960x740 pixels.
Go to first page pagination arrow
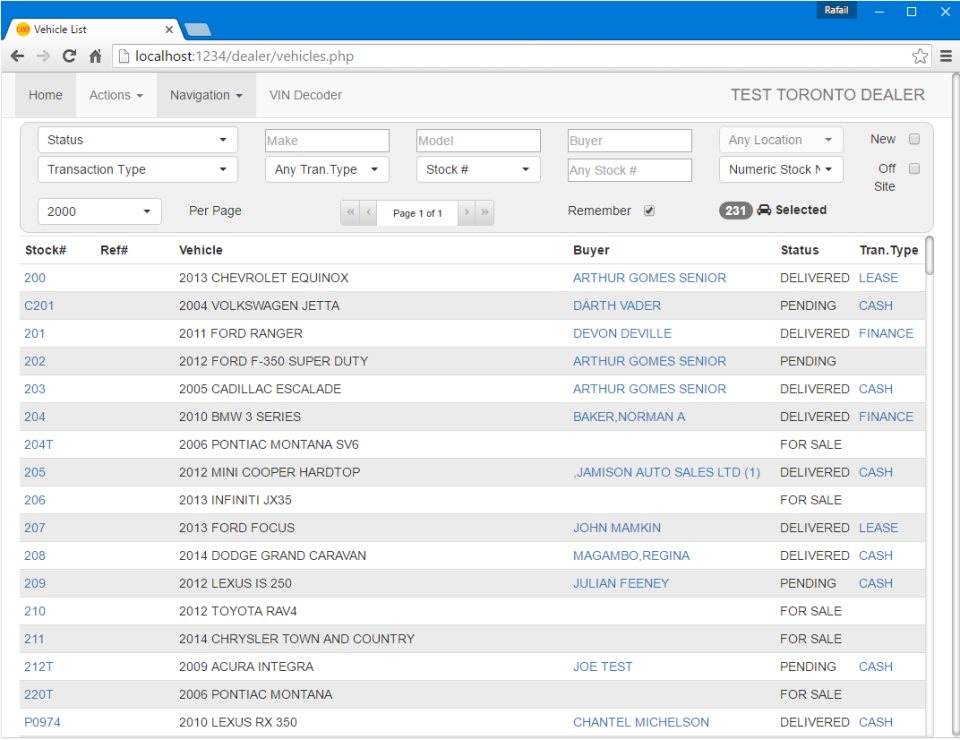point(350,213)
